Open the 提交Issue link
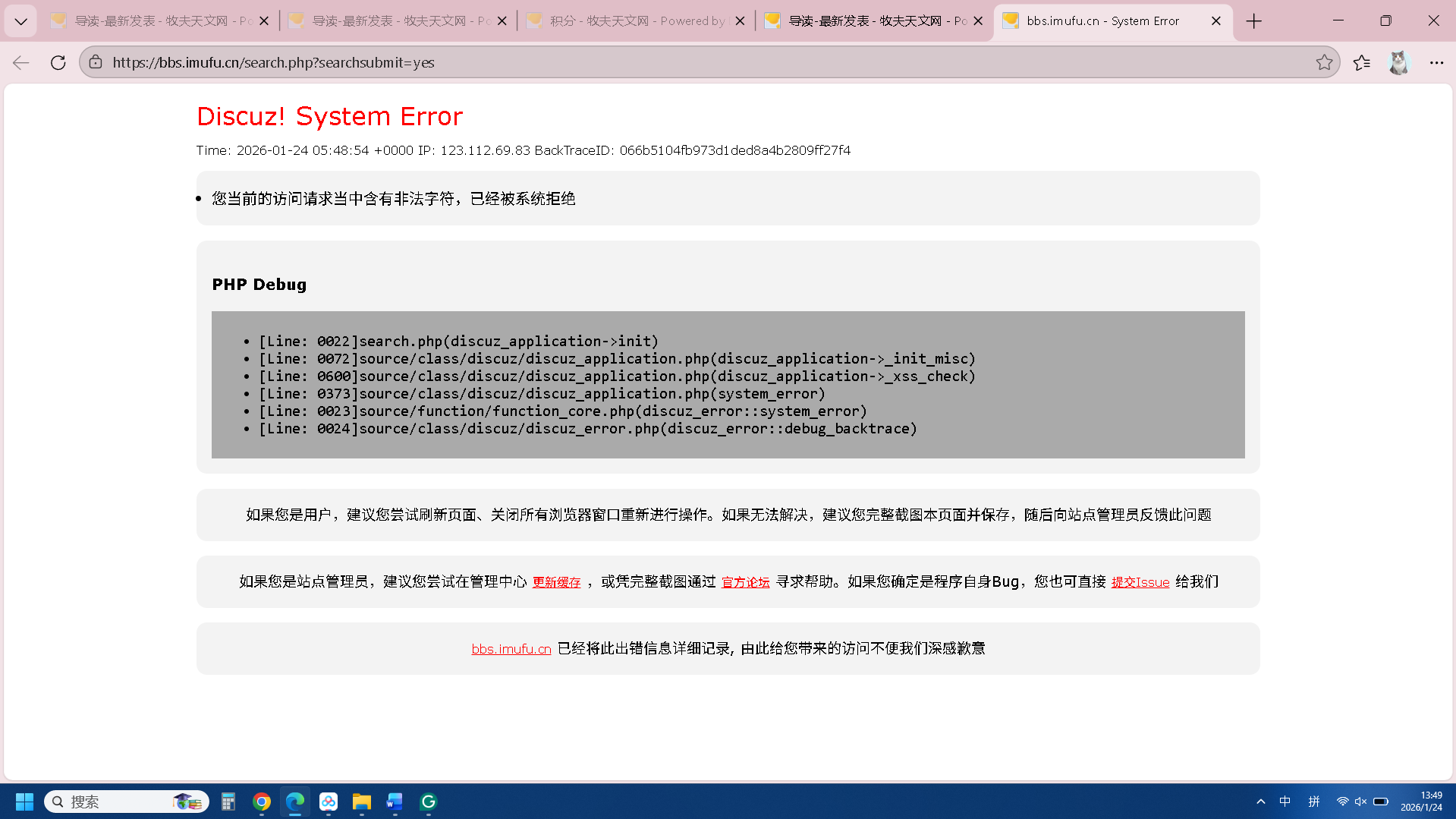The height and width of the screenshot is (819, 1456). (1140, 582)
